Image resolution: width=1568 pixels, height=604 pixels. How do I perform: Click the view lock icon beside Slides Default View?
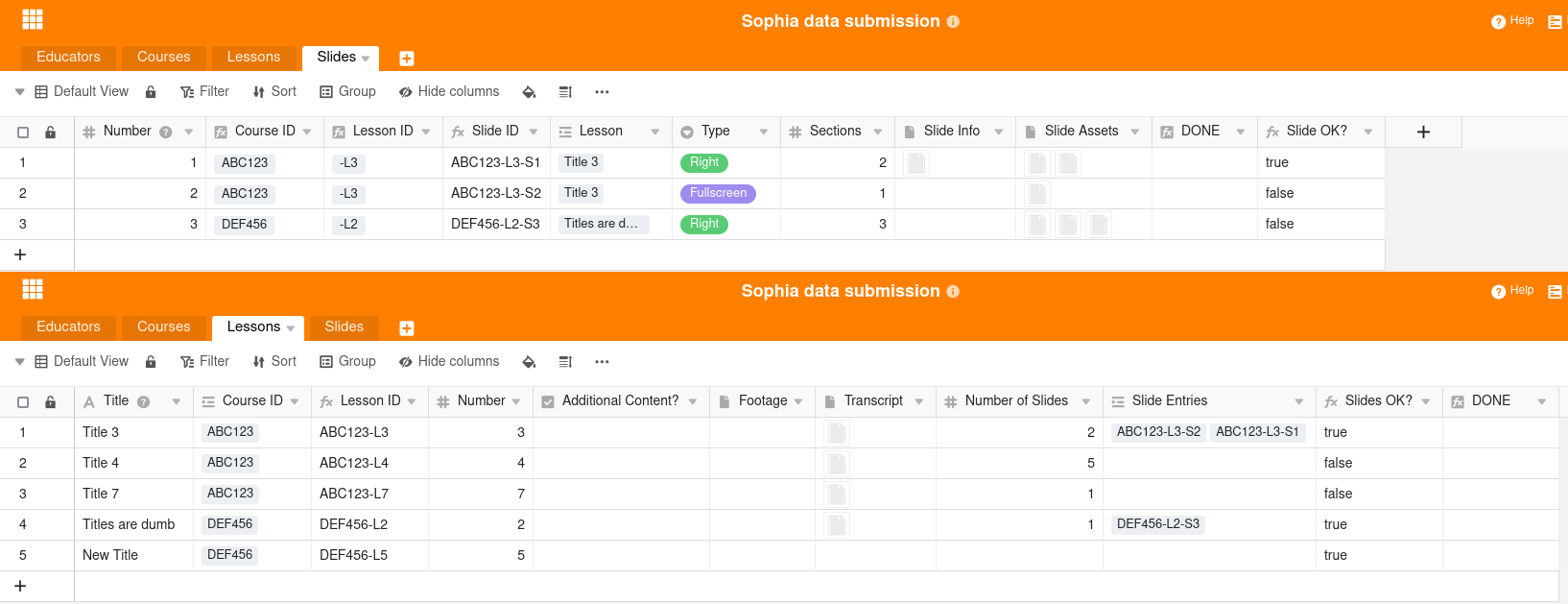tap(151, 92)
